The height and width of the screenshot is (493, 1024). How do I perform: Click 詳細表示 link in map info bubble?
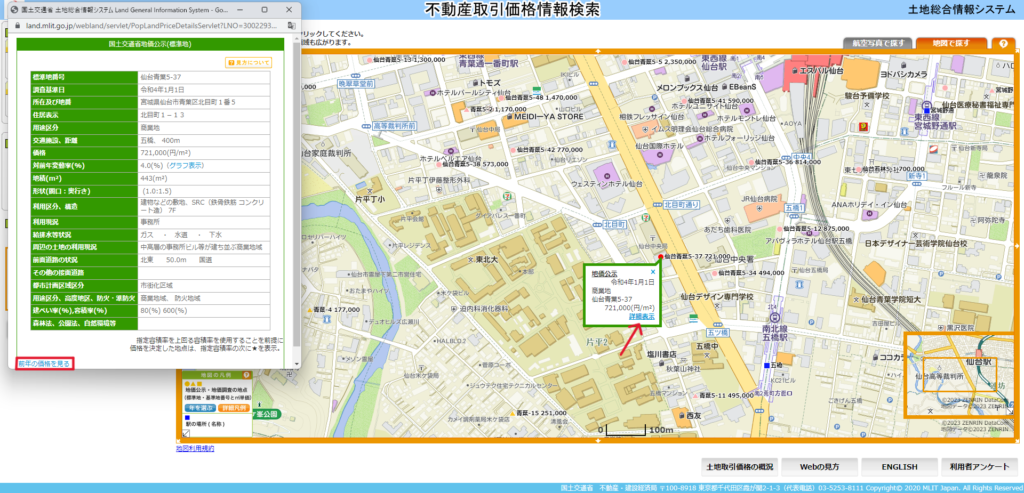641,316
